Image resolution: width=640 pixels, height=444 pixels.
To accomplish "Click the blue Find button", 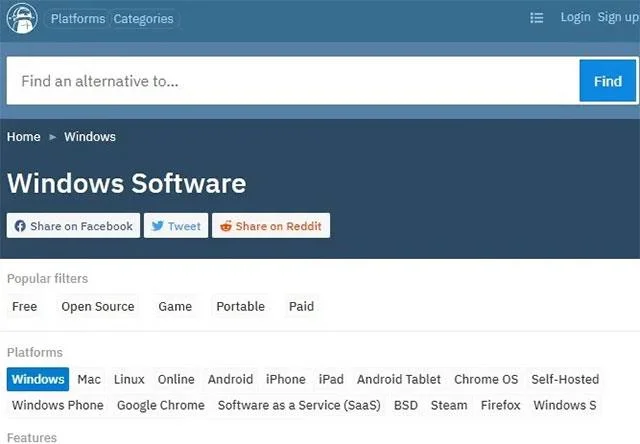I will [x=608, y=81].
